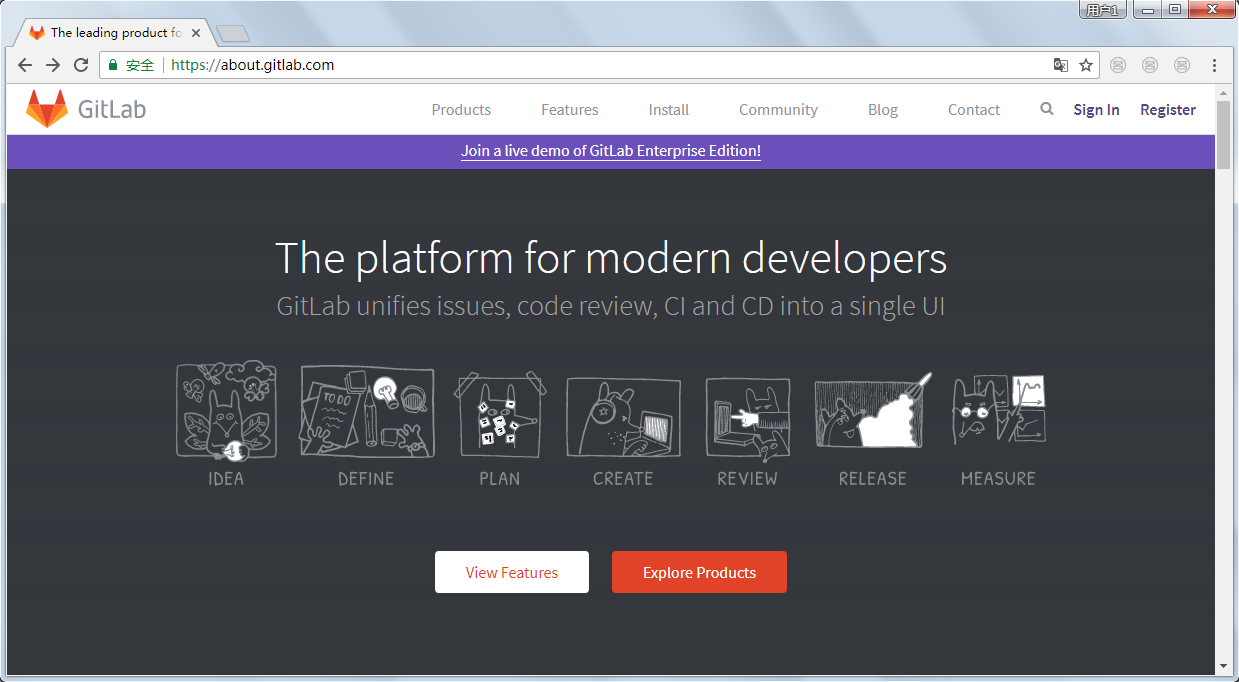Screen dimensions: 1239x682
Task: Click the PLAN stage illustration
Action: point(499,411)
